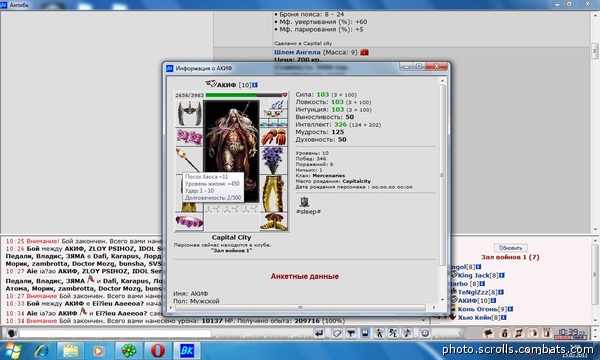The width and height of the screenshot is (600, 360).
Task: Click info icon beside King Jack[8]
Action: 502,275
